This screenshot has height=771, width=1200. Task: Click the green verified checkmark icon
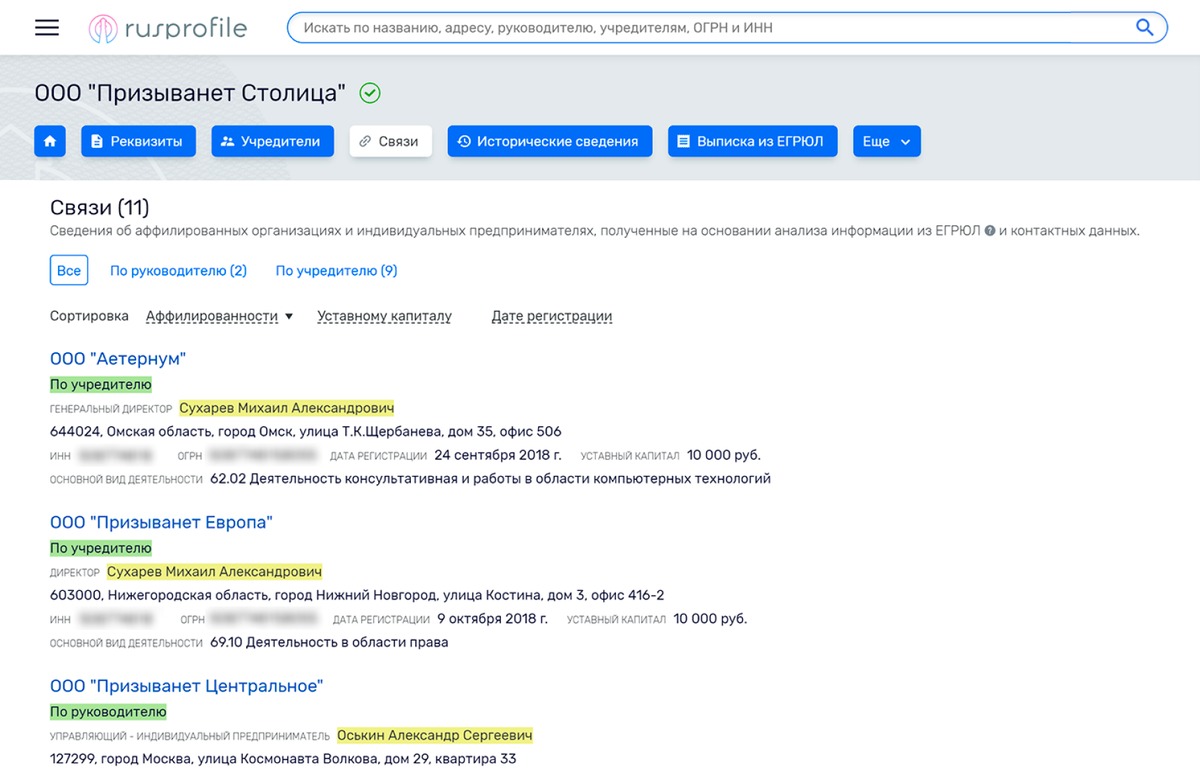coord(370,93)
